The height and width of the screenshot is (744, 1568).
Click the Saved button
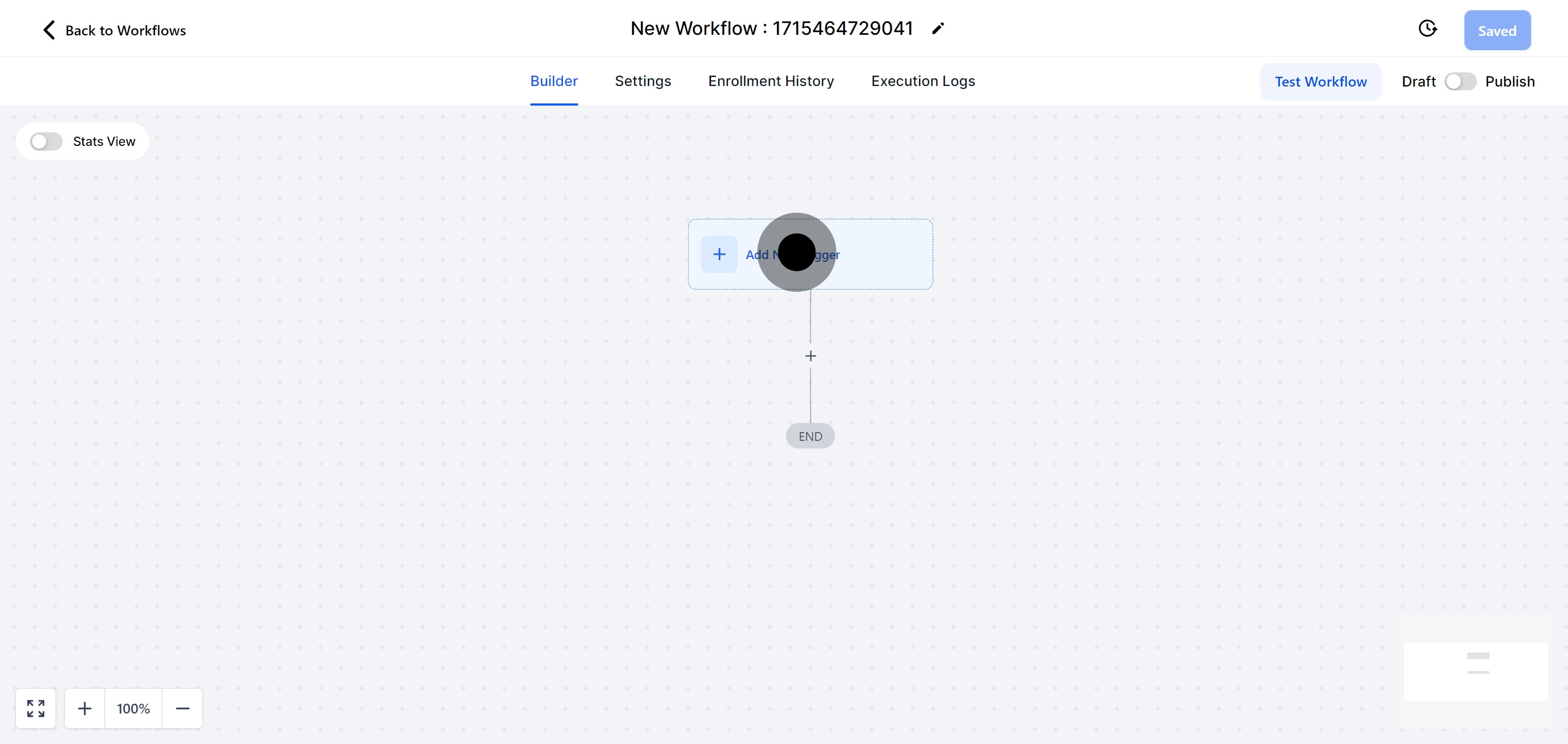[x=1497, y=30]
